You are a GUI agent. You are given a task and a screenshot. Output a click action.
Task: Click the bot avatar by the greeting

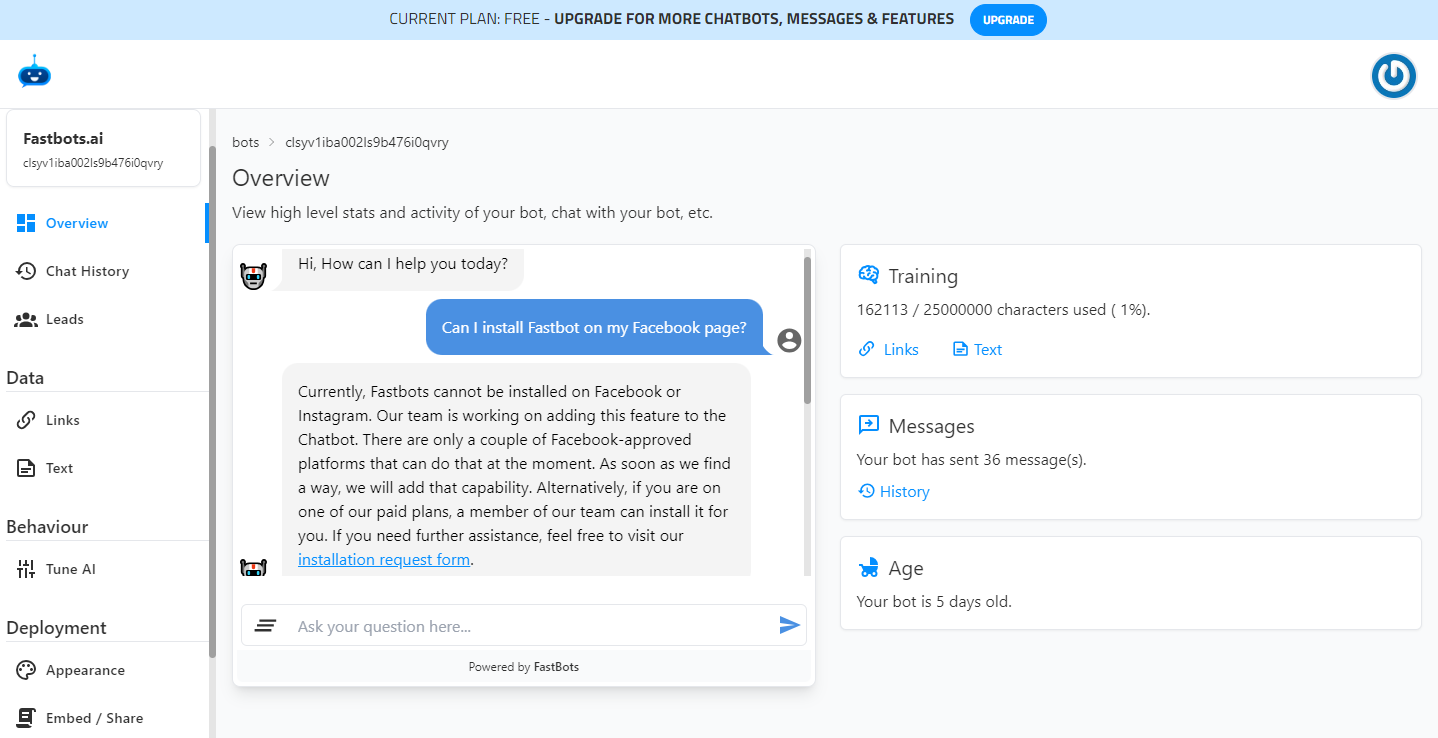tap(254, 277)
